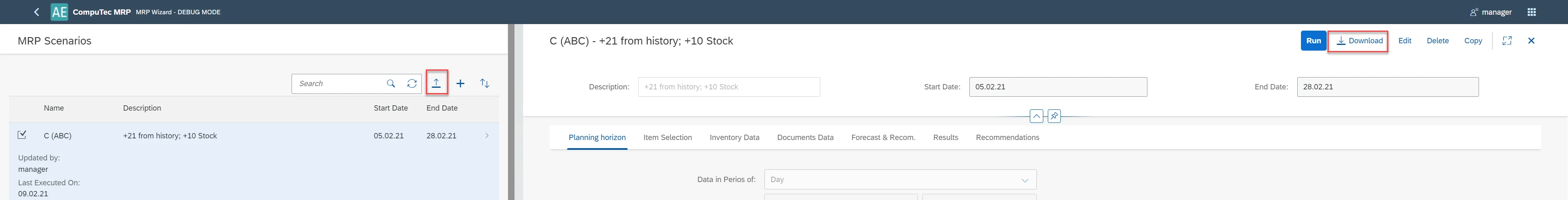This screenshot has height=200, width=1568.
Task: Pin the scenario header
Action: tap(1054, 116)
